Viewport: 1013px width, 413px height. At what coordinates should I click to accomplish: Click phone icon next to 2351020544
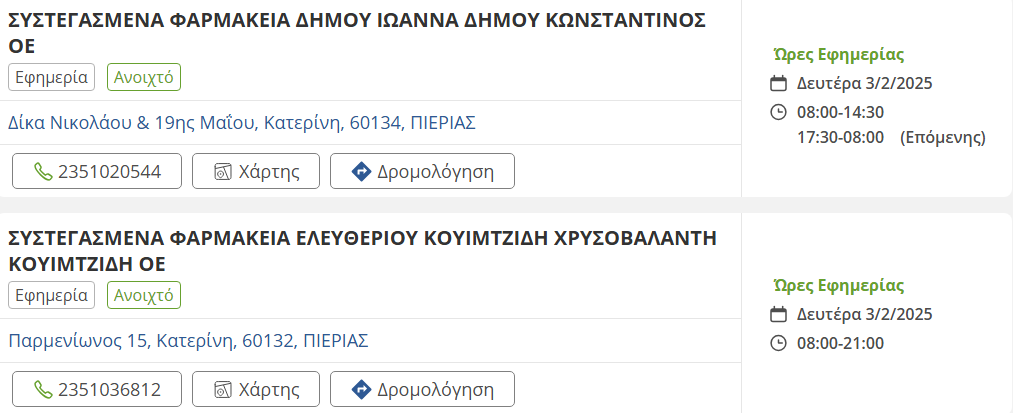point(42,171)
